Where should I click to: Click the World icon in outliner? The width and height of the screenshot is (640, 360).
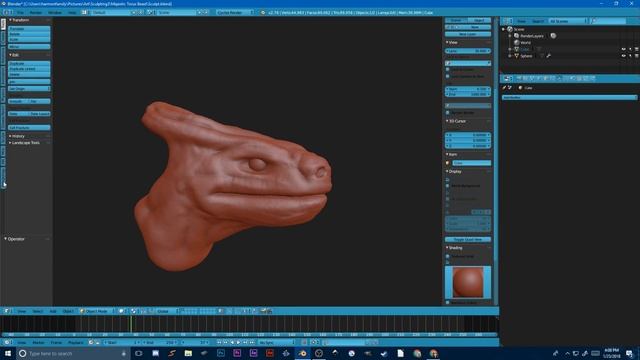516,42
